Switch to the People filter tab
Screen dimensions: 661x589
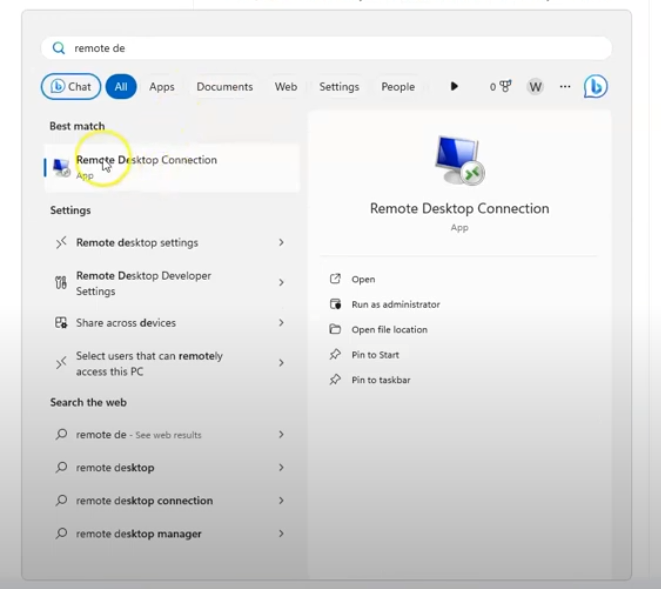(398, 86)
